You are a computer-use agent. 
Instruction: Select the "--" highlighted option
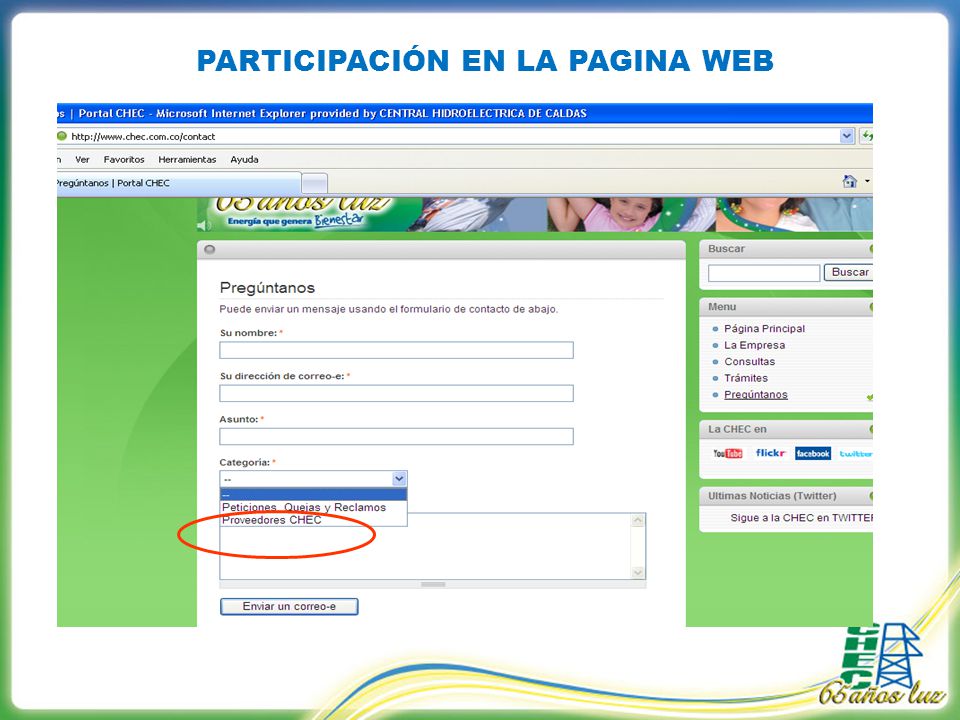tap(313, 495)
